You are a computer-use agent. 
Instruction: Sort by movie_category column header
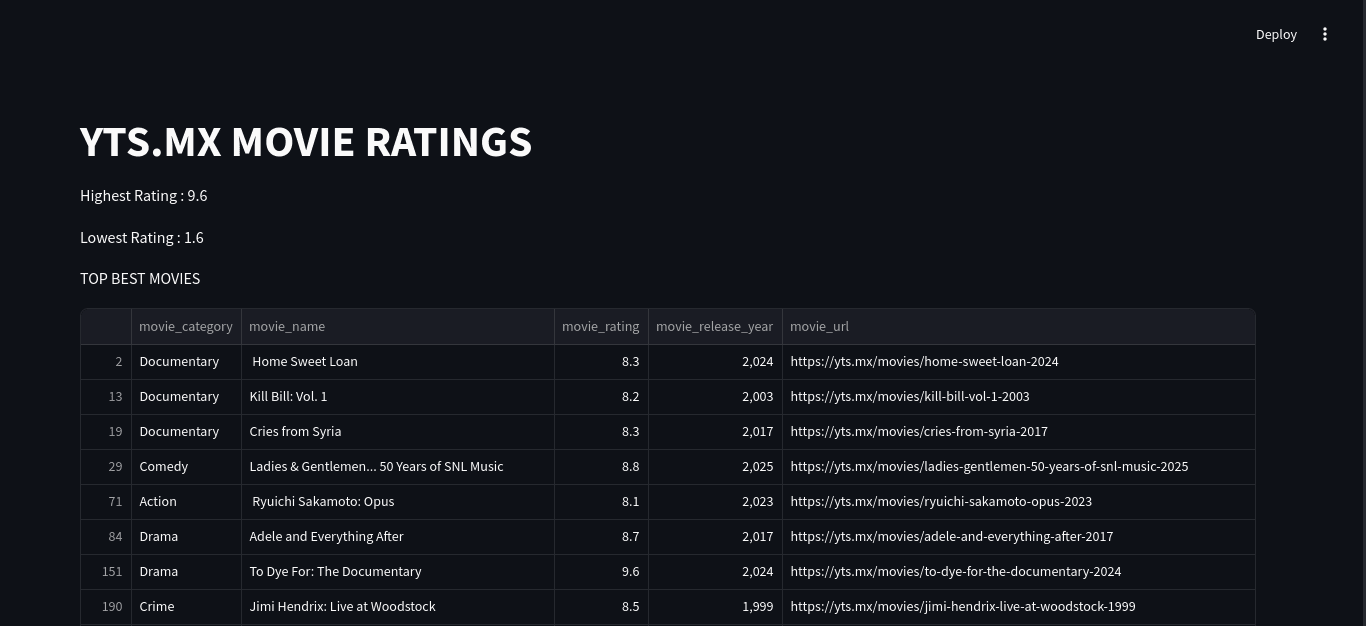pyautogui.click(x=186, y=327)
